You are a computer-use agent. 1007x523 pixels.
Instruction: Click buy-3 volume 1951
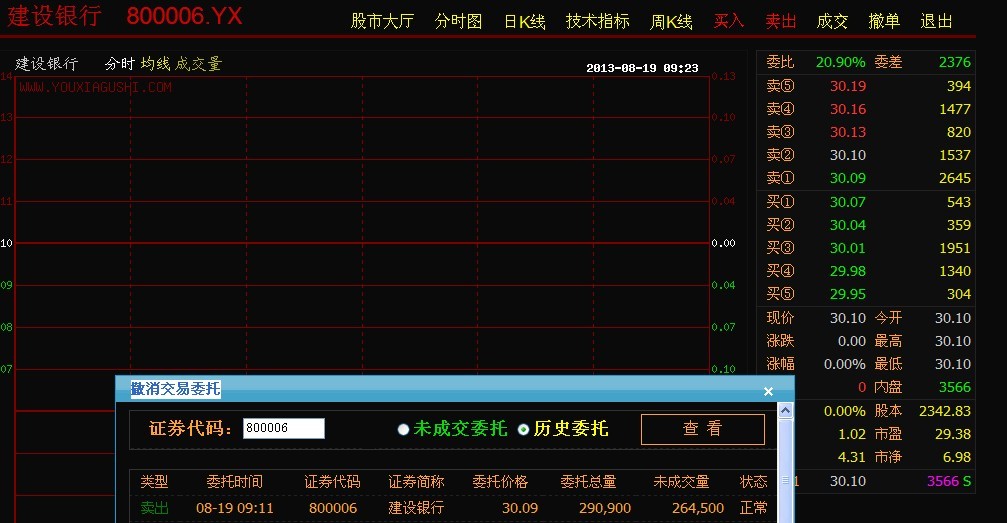pyautogui.click(x=955, y=248)
